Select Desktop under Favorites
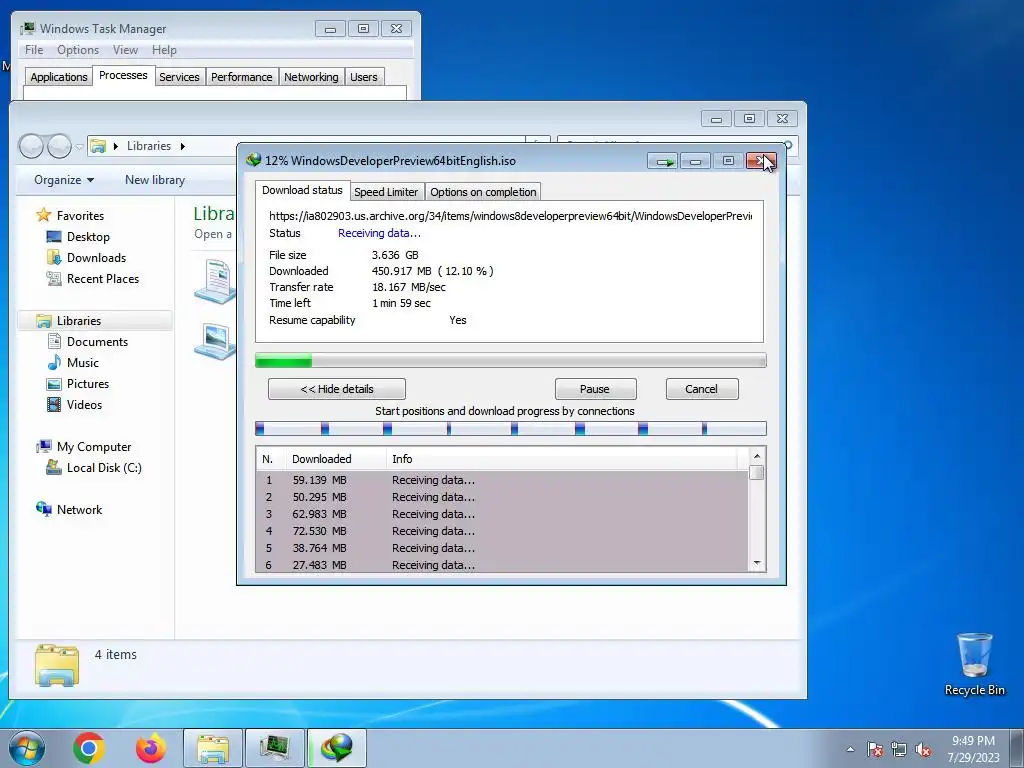This screenshot has width=1024, height=768. (88, 236)
